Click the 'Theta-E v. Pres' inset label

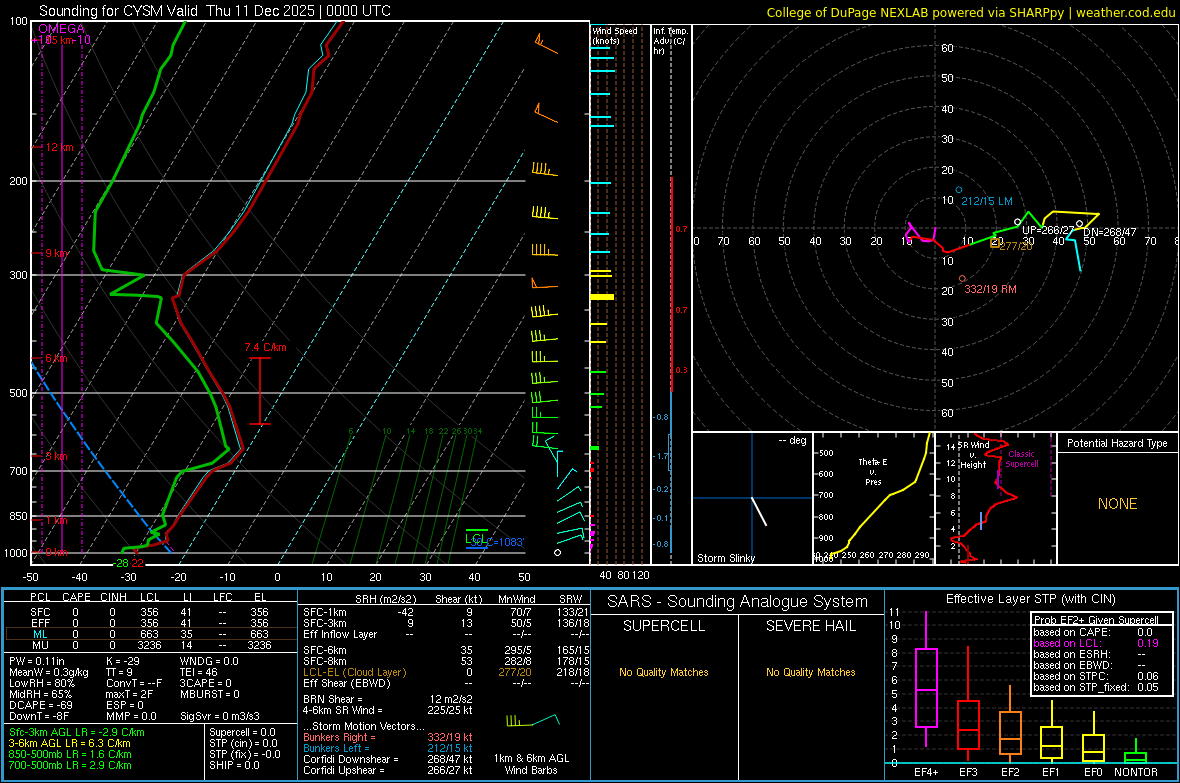[873, 471]
